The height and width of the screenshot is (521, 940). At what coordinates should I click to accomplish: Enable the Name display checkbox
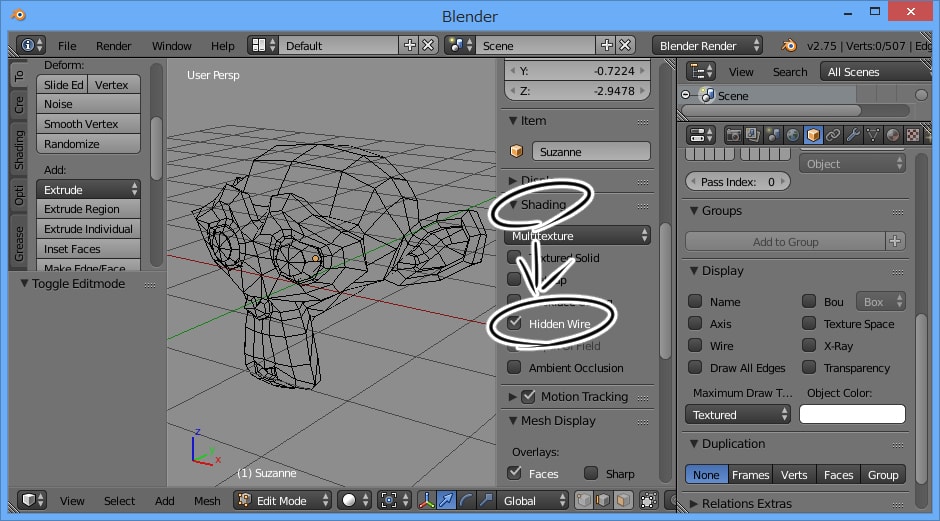point(695,301)
